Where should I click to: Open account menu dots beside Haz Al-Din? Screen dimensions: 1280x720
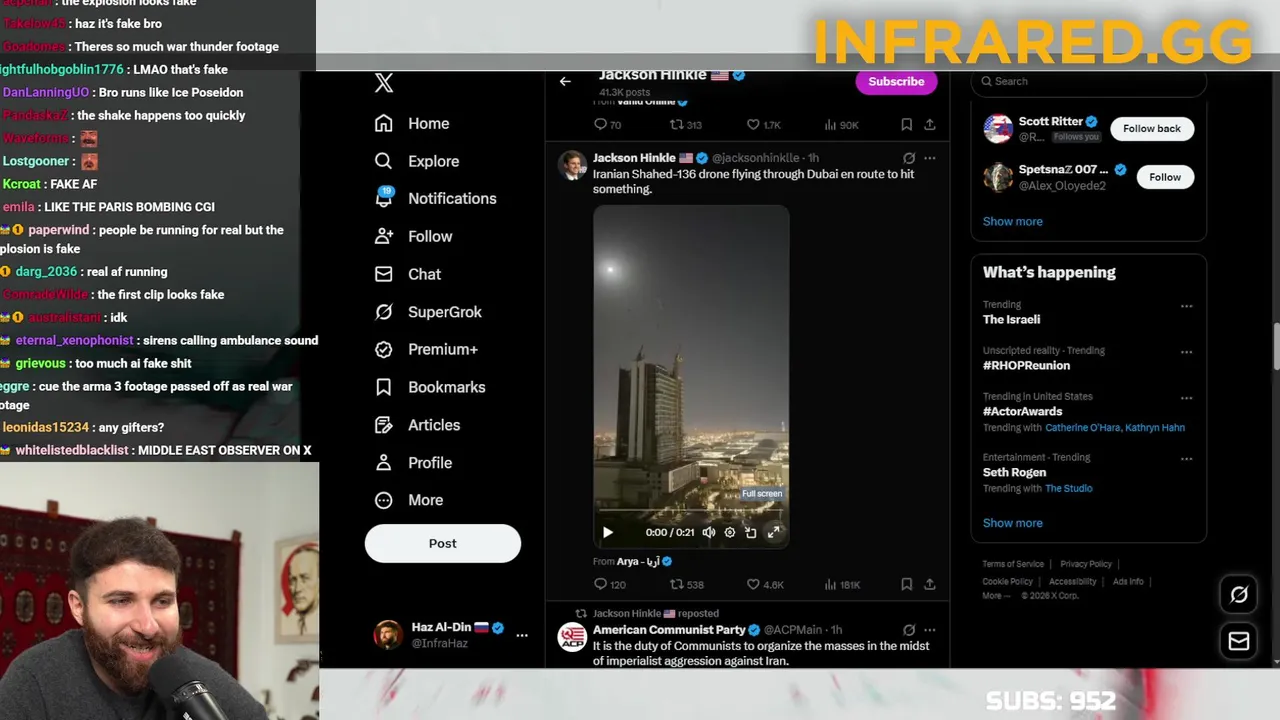521,635
